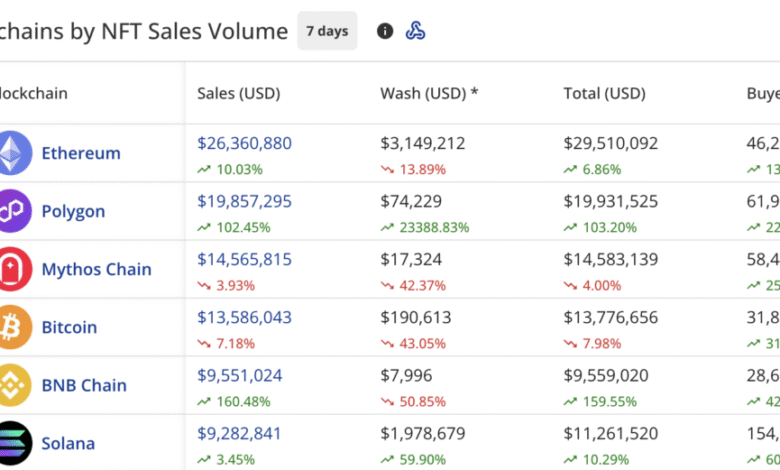Select Mythos Chain wash value $17,324
This screenshot has height=470, width=780.
point(411,260)
